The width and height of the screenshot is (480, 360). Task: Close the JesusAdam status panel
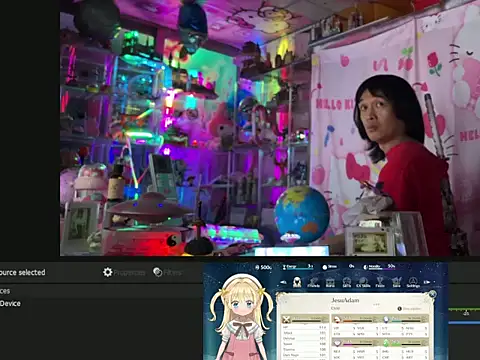[x=432, y=294]
